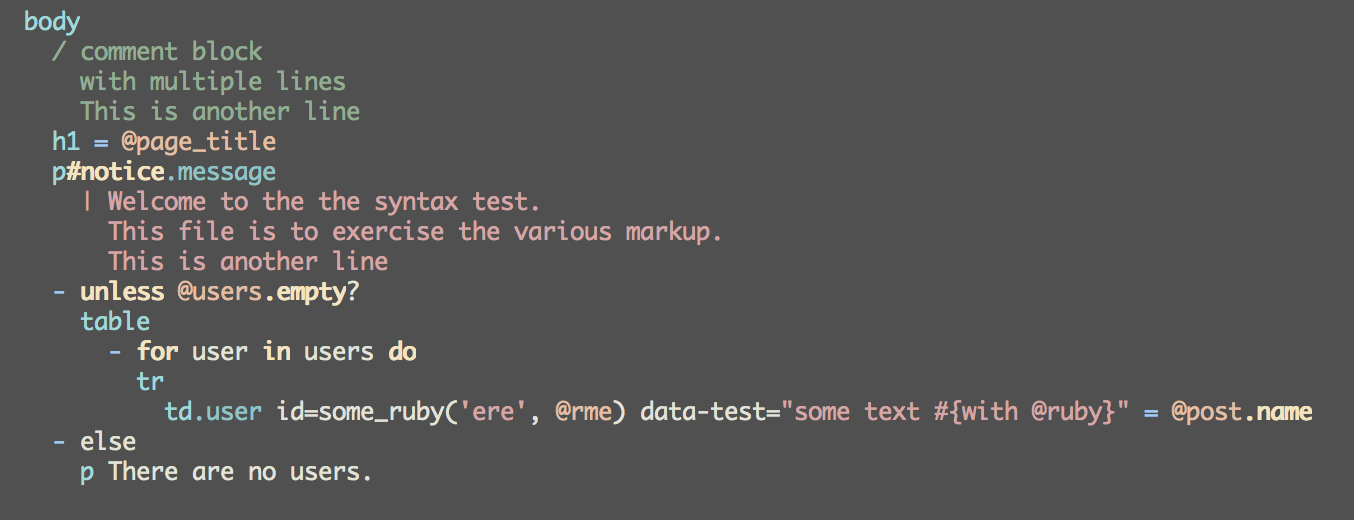Click the "data-test" attribute name

708,411
